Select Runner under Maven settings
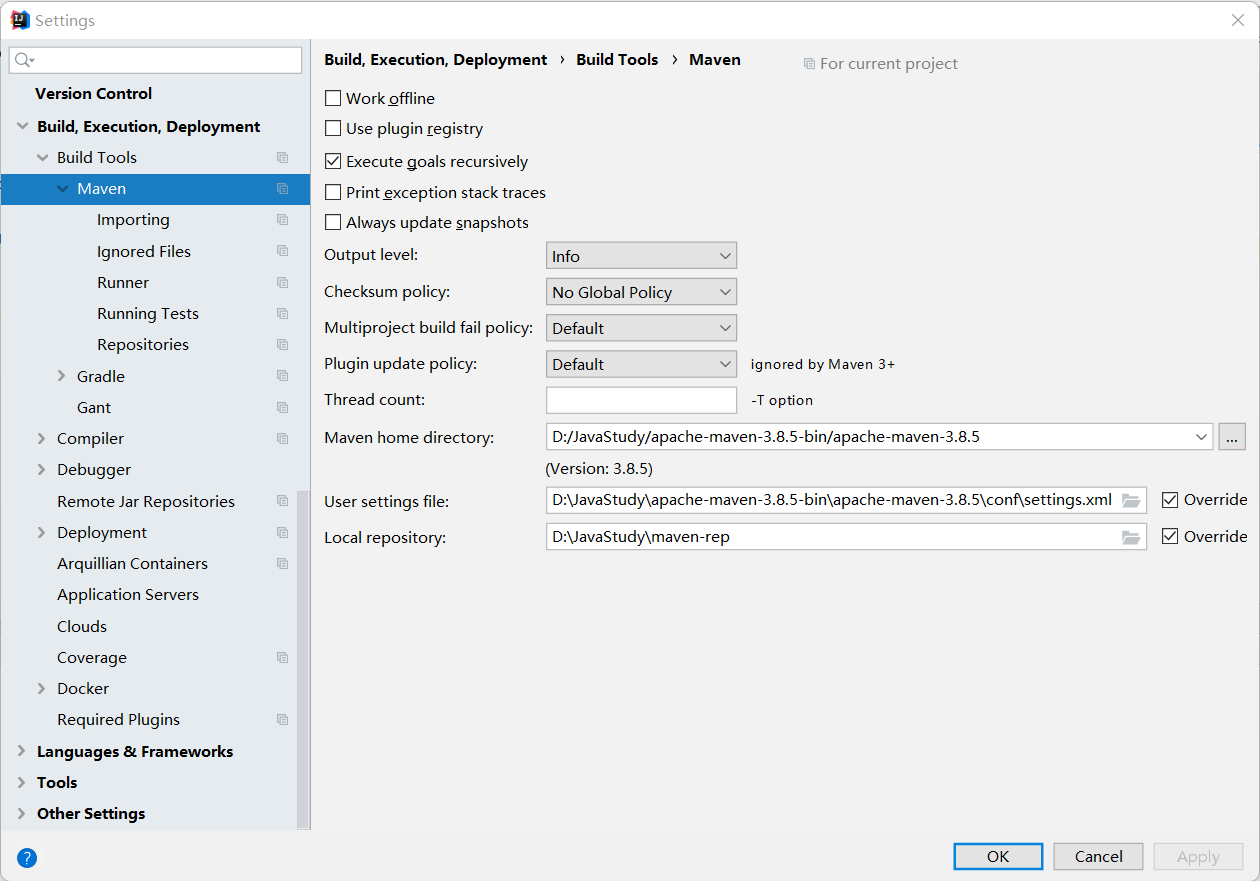 [x=123, y=283]
